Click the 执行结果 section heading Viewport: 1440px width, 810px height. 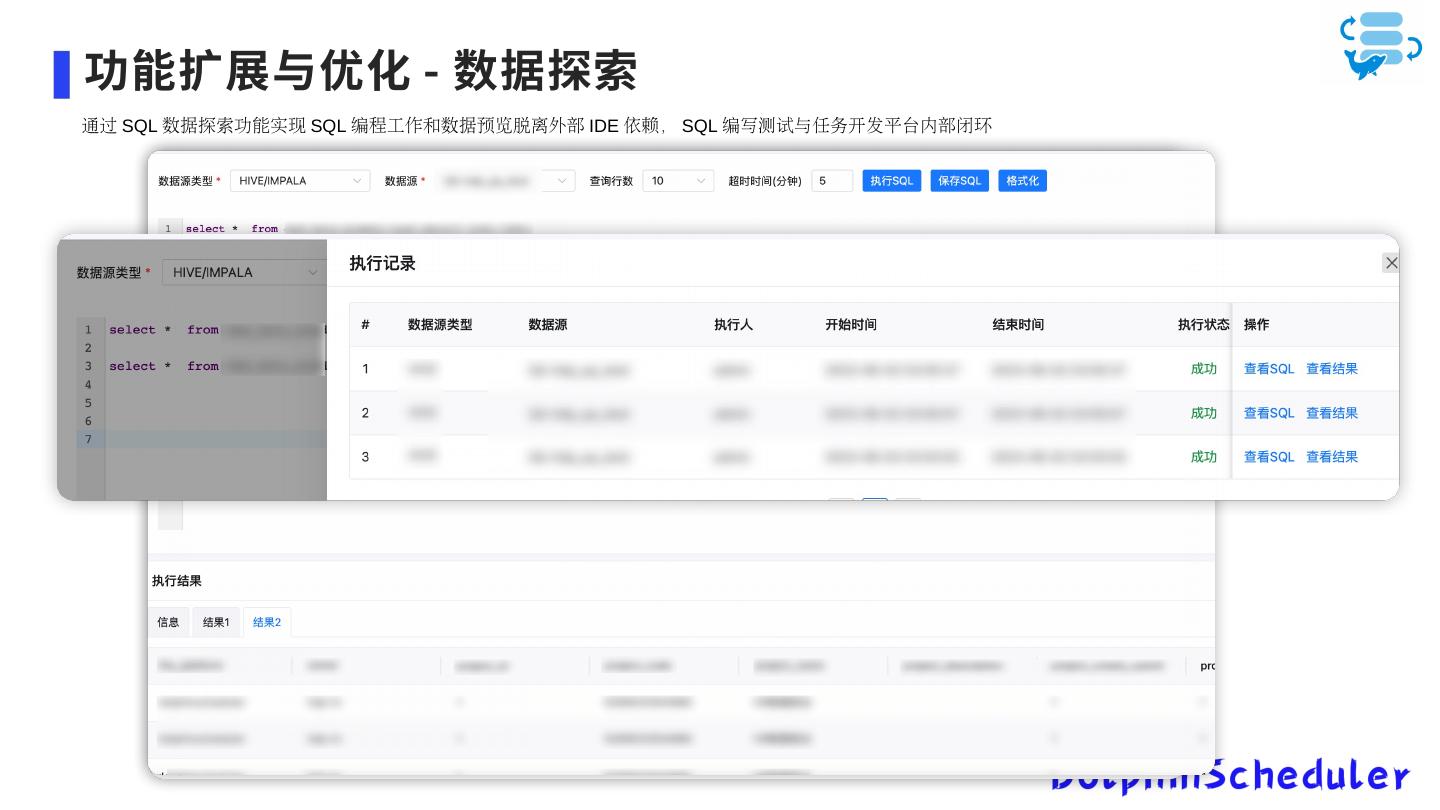(177, 581)
